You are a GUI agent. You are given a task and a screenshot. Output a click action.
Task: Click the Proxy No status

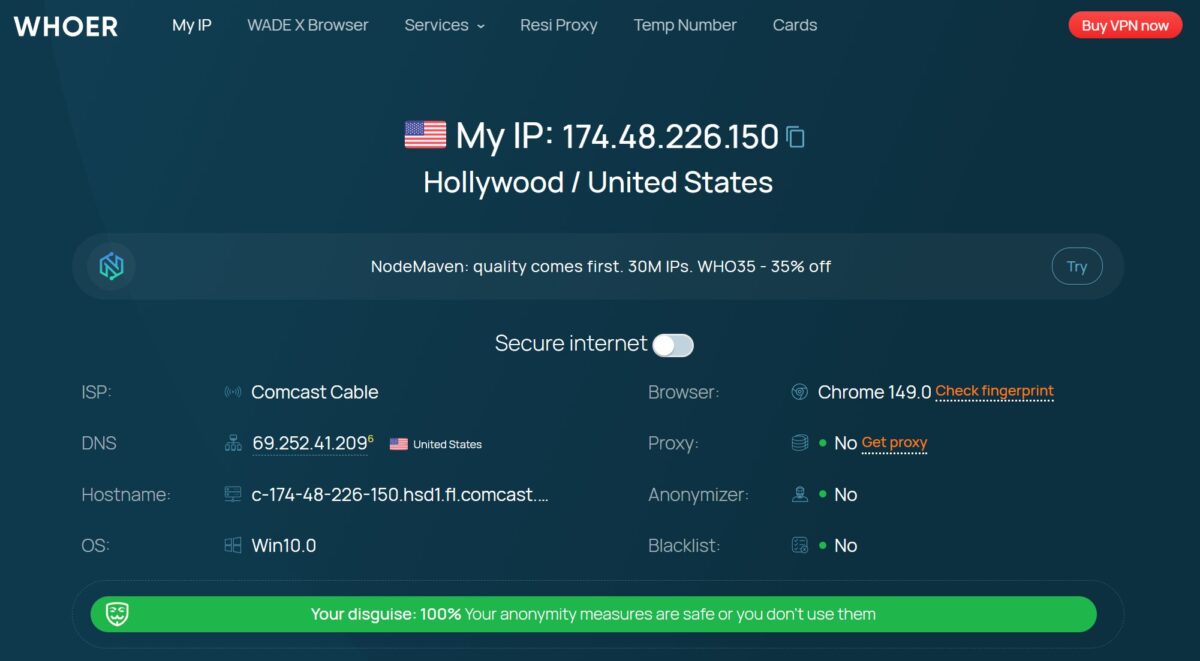tap(845, 443)
